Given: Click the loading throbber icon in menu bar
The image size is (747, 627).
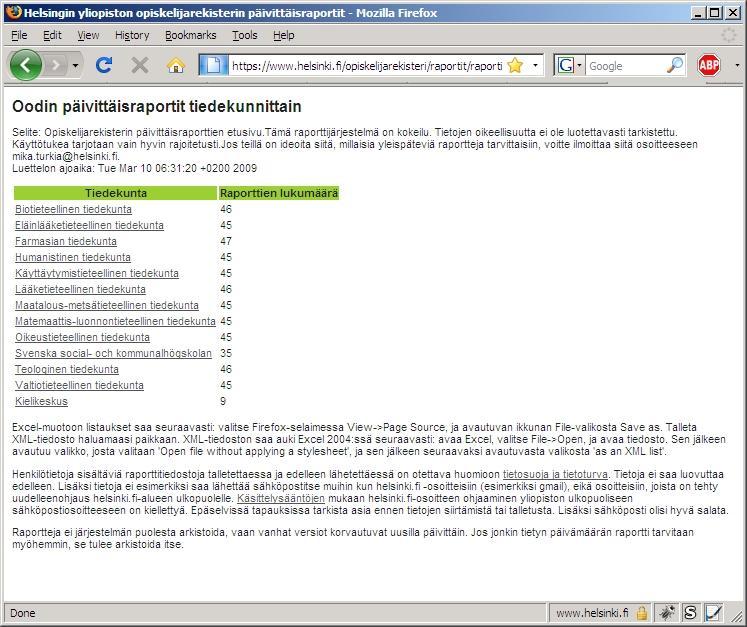Looking at the screenshot, I should 728,35.
